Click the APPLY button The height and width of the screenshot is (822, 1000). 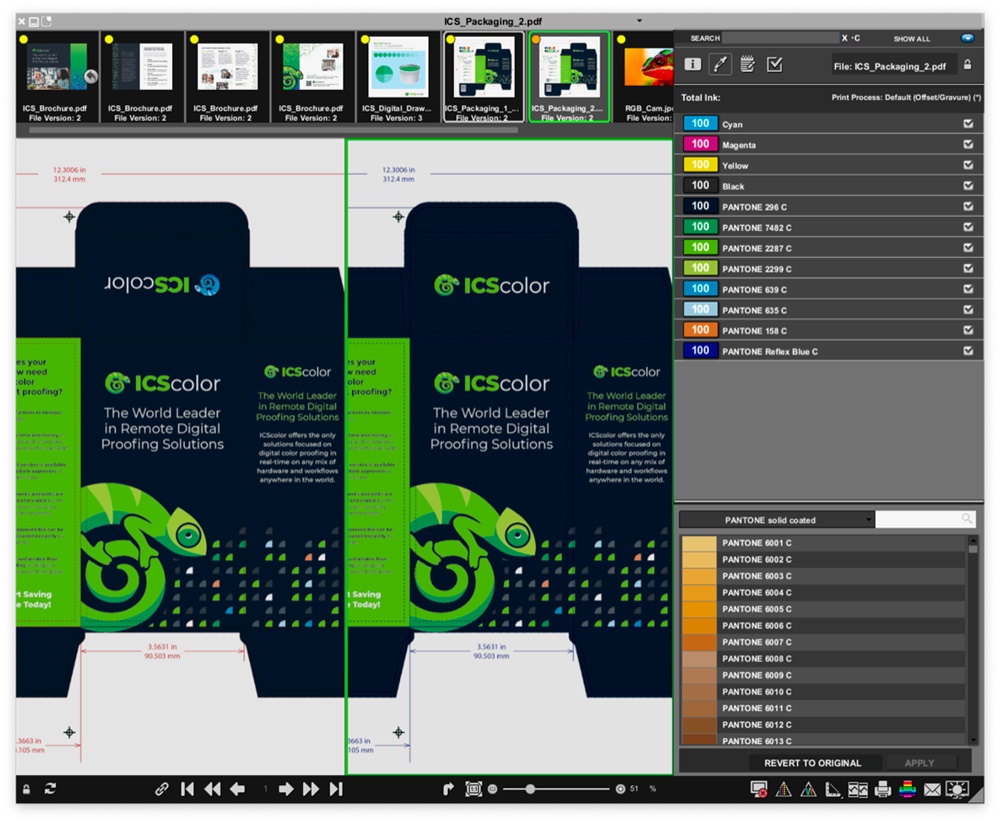point(919,763)
